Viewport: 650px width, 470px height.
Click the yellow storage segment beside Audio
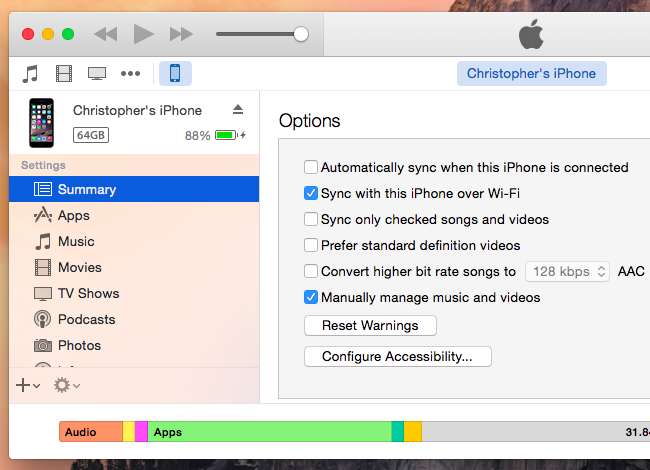tap(129, 432)
